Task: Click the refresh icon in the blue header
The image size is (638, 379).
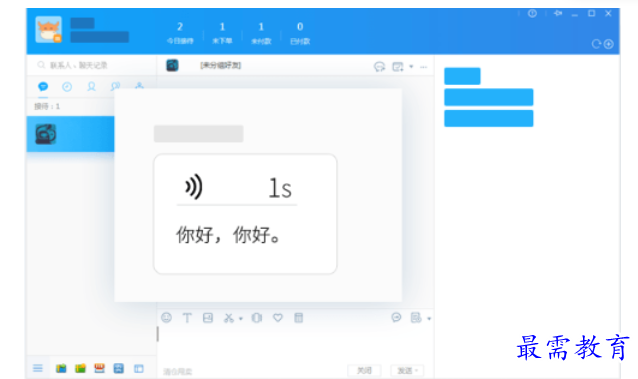Action: click(596, 44)
